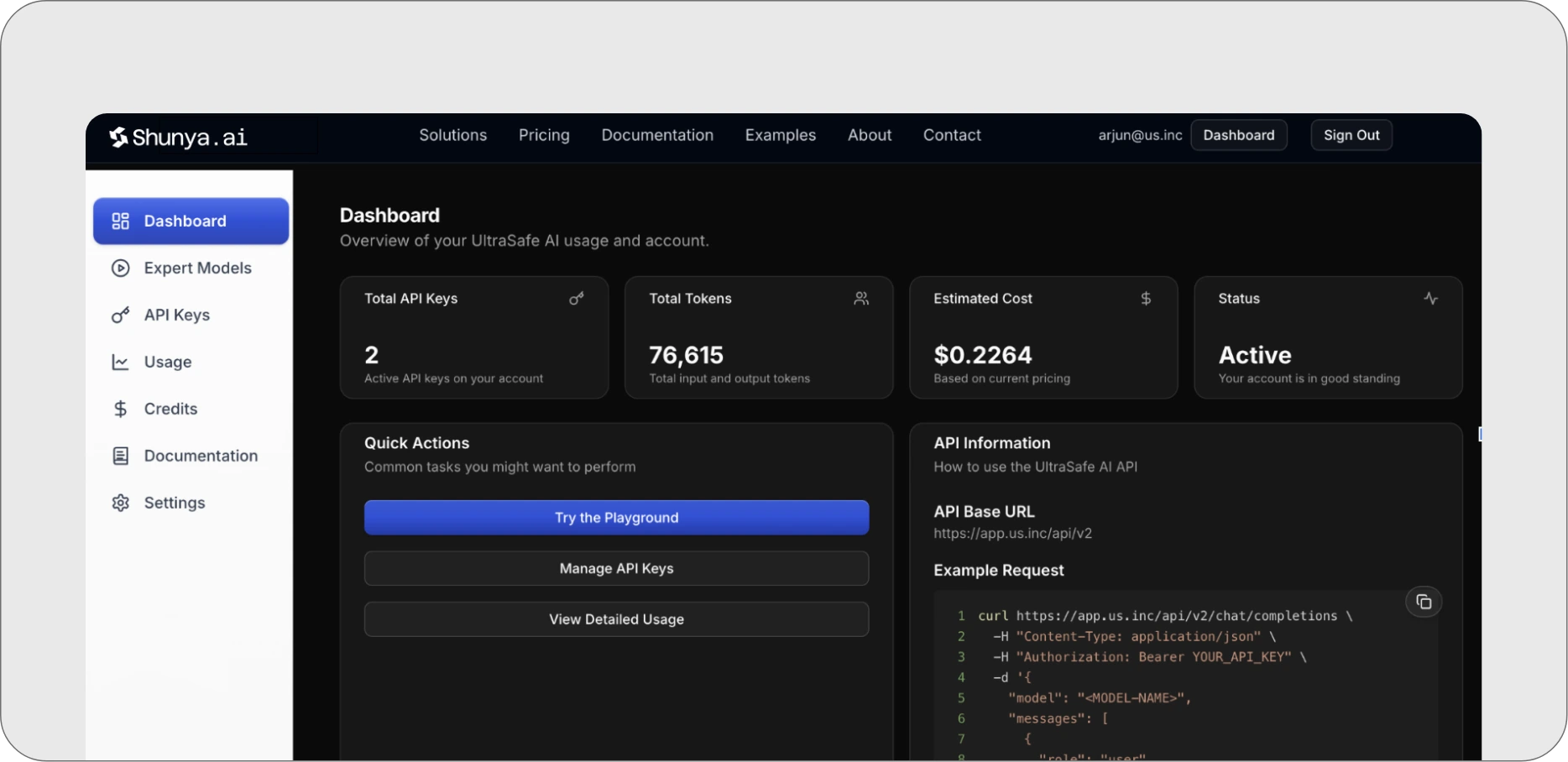This screenshot has width=1568, height=762.
Task: Click the Example Request heading
Action: coord(999,571)
